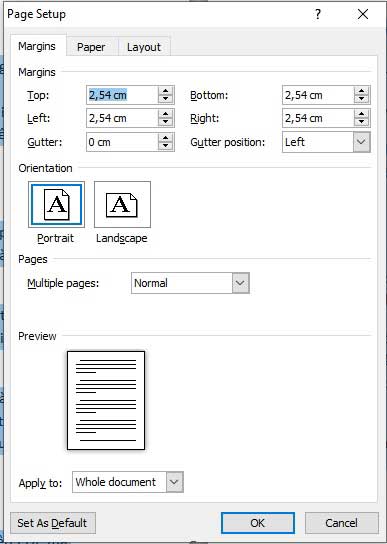
Task: Expand the Multiple pages dropdown
Action: coord(241,283)
